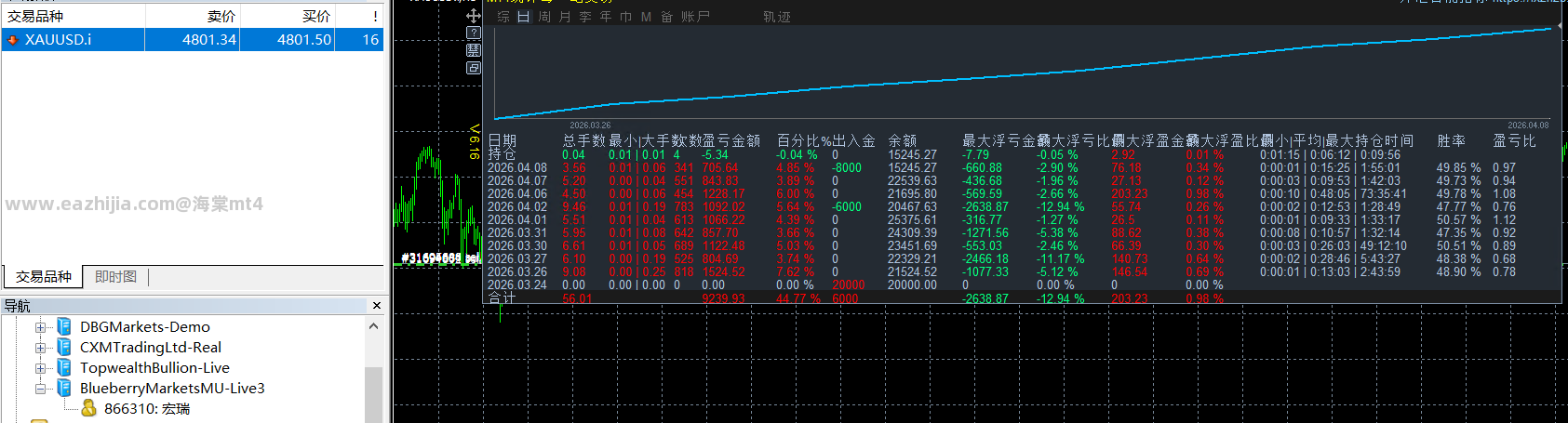Click the panel icon below help button
This screenshot has width=1568, height=423.
click(474, 50)
